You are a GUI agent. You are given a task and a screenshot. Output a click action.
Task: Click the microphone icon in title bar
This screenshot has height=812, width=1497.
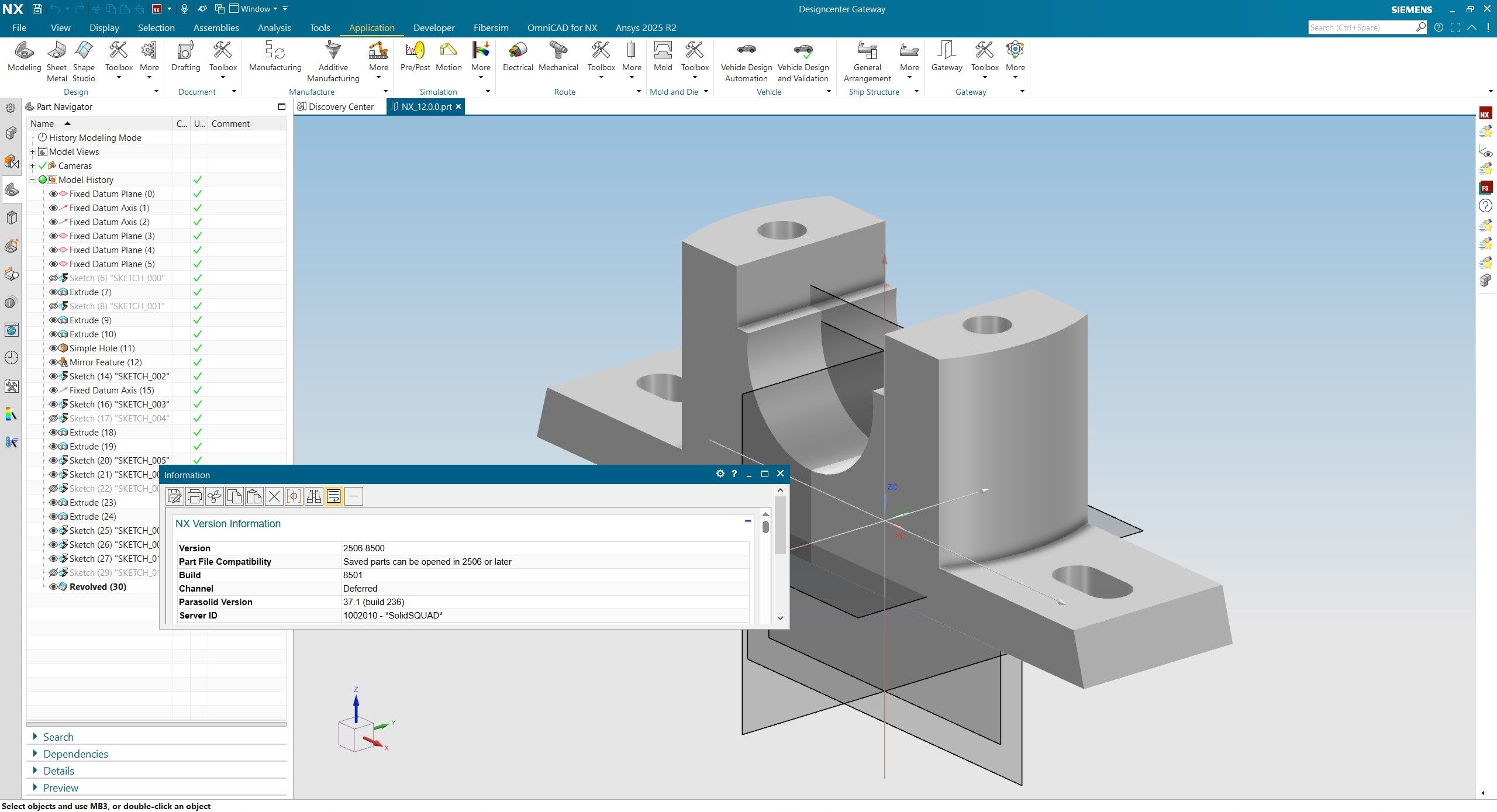184,9
